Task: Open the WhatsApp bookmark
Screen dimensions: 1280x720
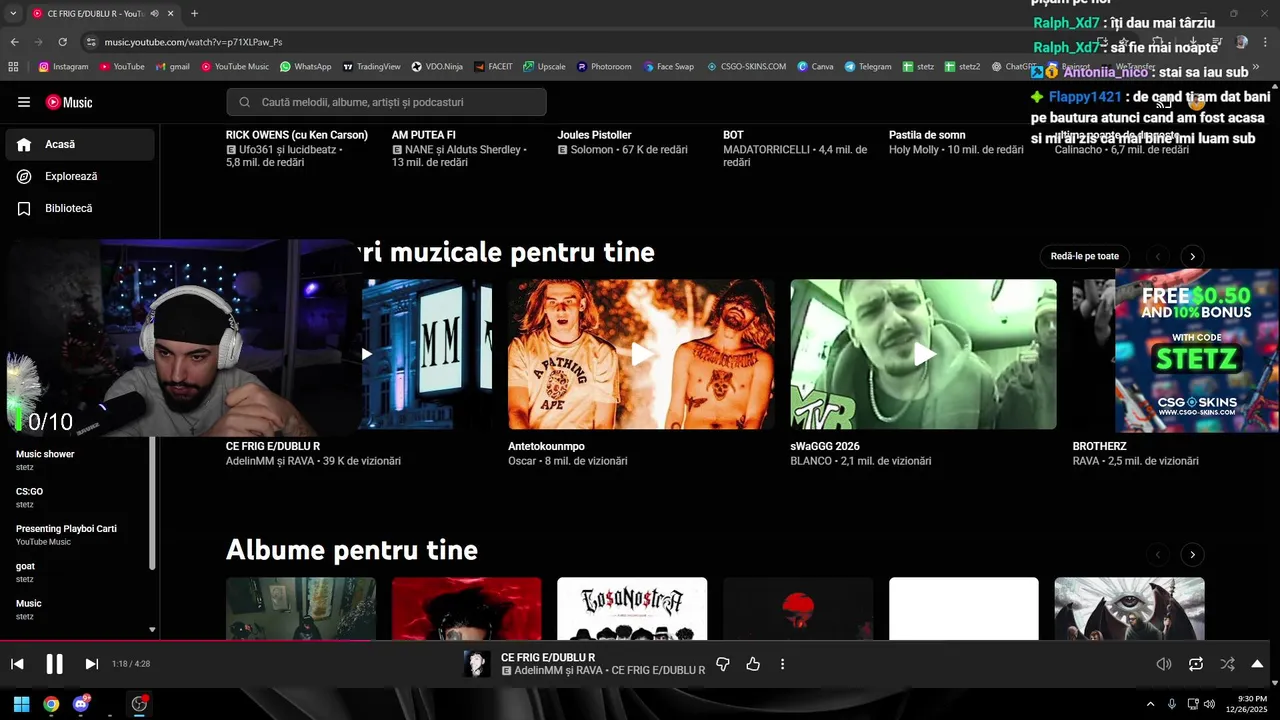Action: pyautogui.click(x=306, y=67)
